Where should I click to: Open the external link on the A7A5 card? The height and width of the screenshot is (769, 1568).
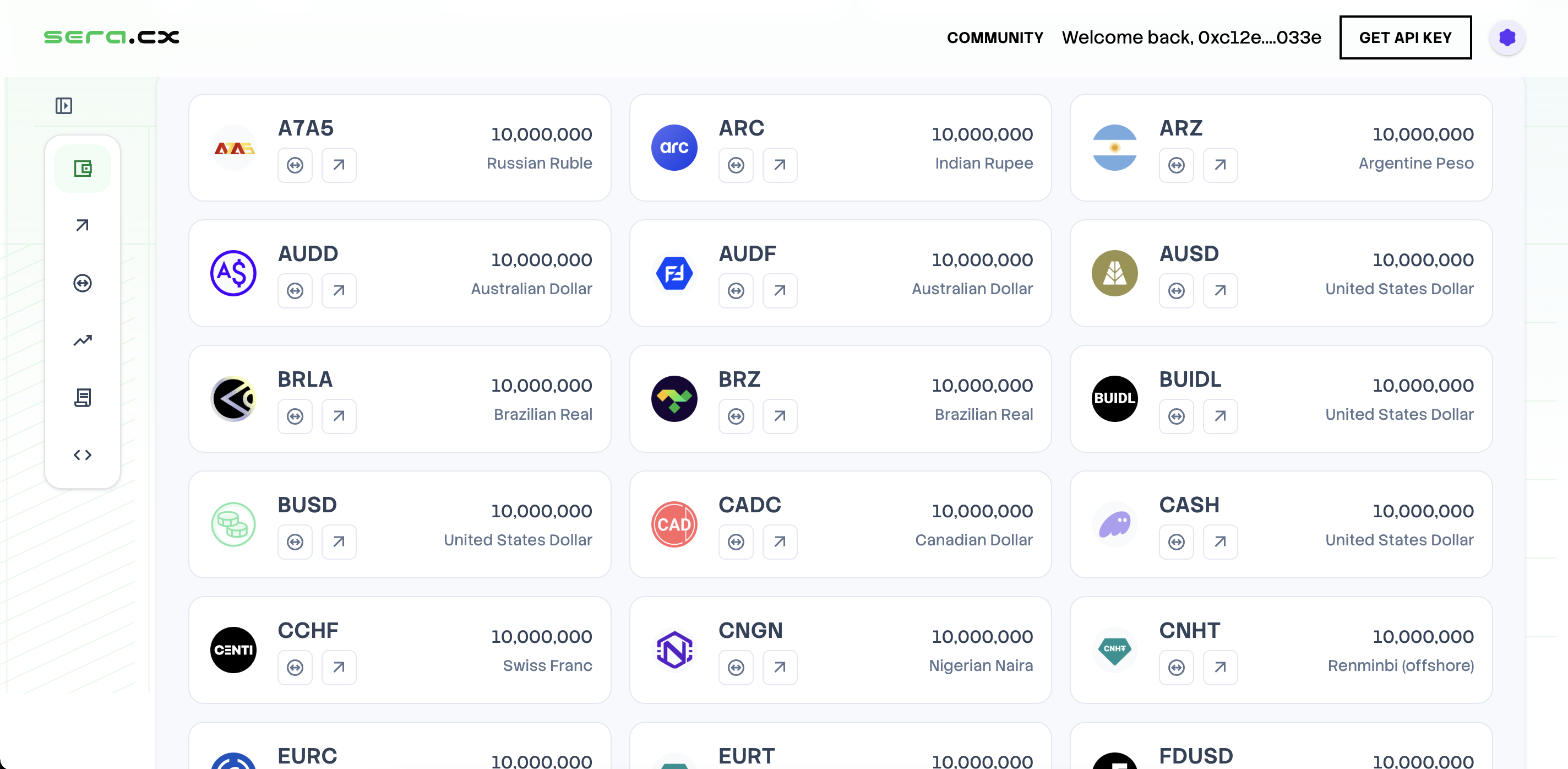click(339, 165)
